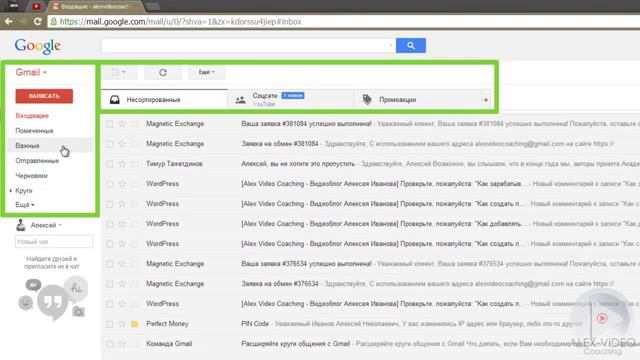This screenshot has height=360, width=640.
Task: Add new inbox tab with plus icon
Action: 486,100
